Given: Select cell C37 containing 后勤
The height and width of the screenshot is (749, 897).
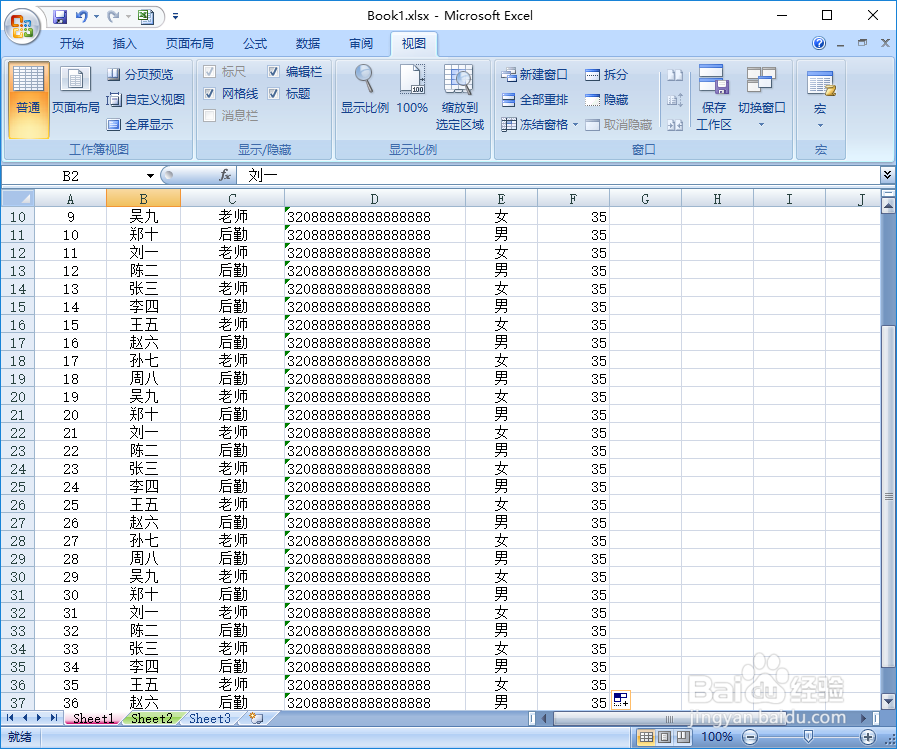Looking at the screenshot, I should [x=232, y=702].
